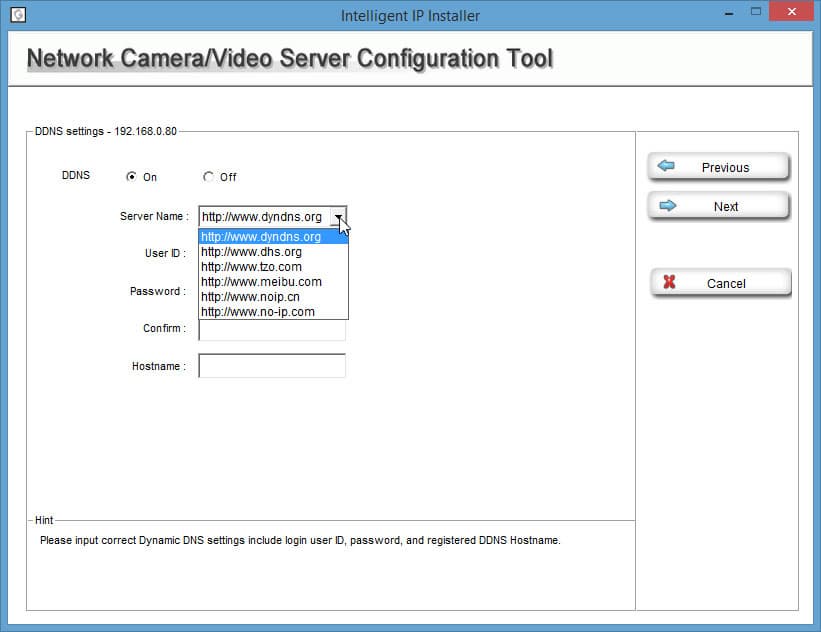Click the red X icon on Cancel
The width and height of the screenshot is (821, 632).
click(669, 282)
